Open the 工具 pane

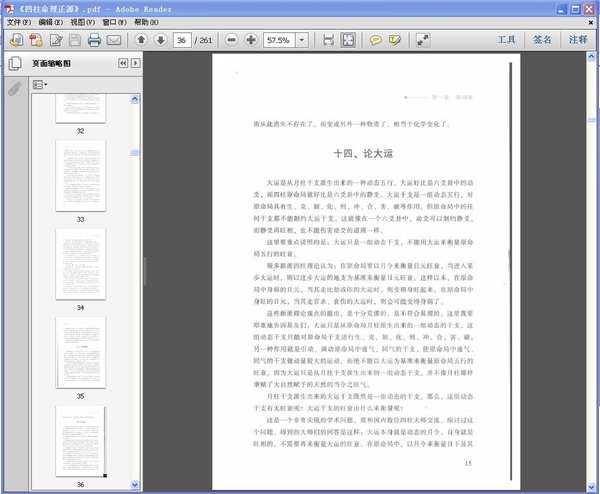coord(506,40)
